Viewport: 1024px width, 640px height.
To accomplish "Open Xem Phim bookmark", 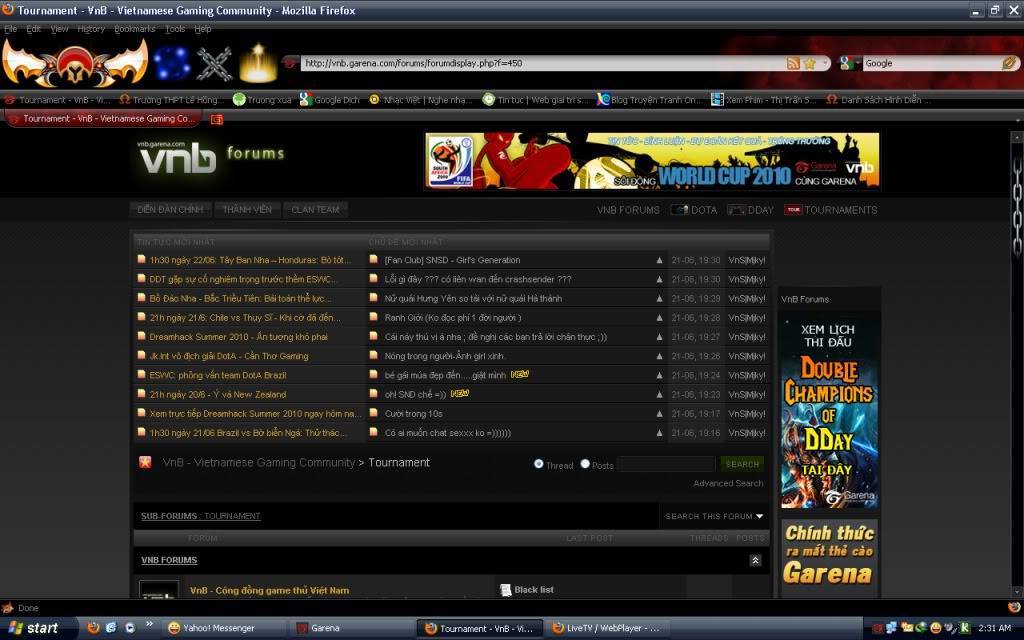I will (764, 100).
